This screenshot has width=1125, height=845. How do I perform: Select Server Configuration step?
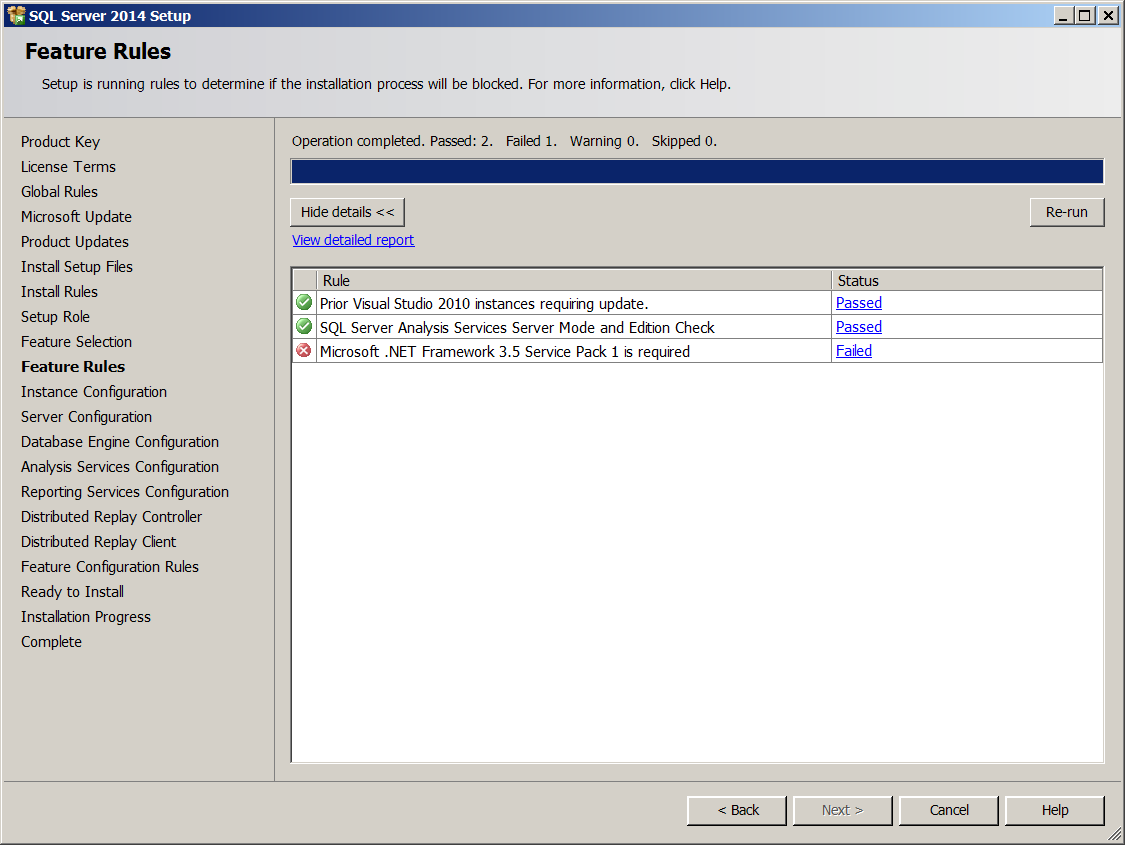(x=86, y=417)
